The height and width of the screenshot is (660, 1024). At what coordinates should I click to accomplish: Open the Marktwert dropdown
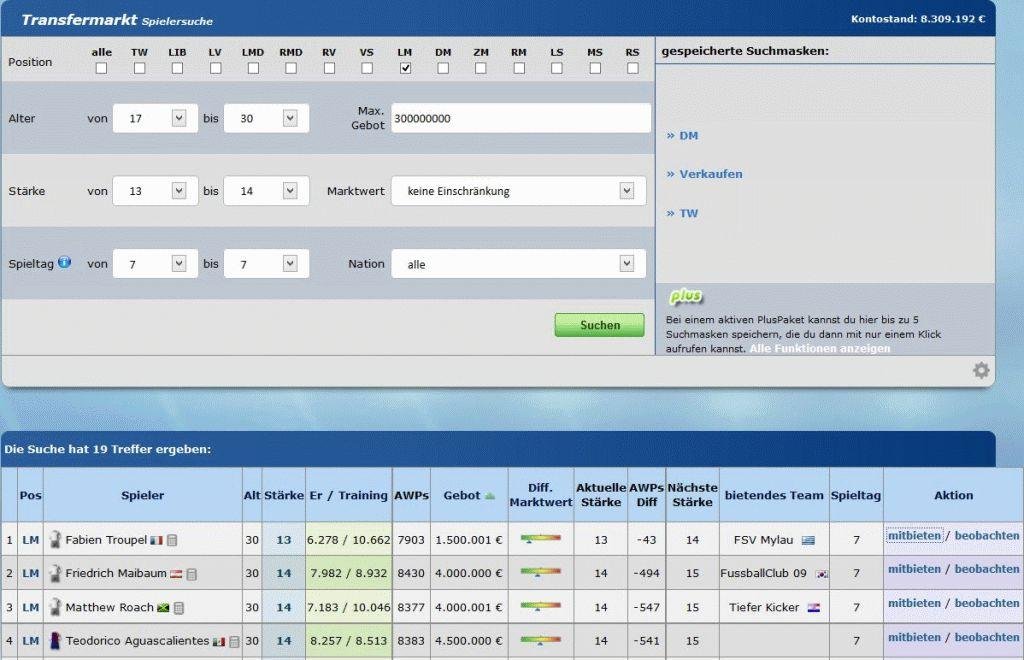tap(518, 190)
